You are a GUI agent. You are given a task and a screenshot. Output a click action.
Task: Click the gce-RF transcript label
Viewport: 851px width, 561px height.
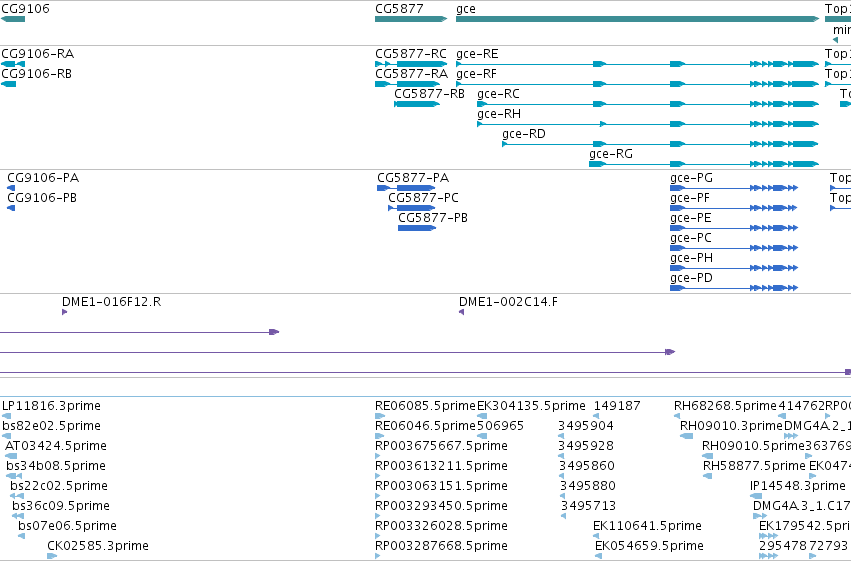477,74
